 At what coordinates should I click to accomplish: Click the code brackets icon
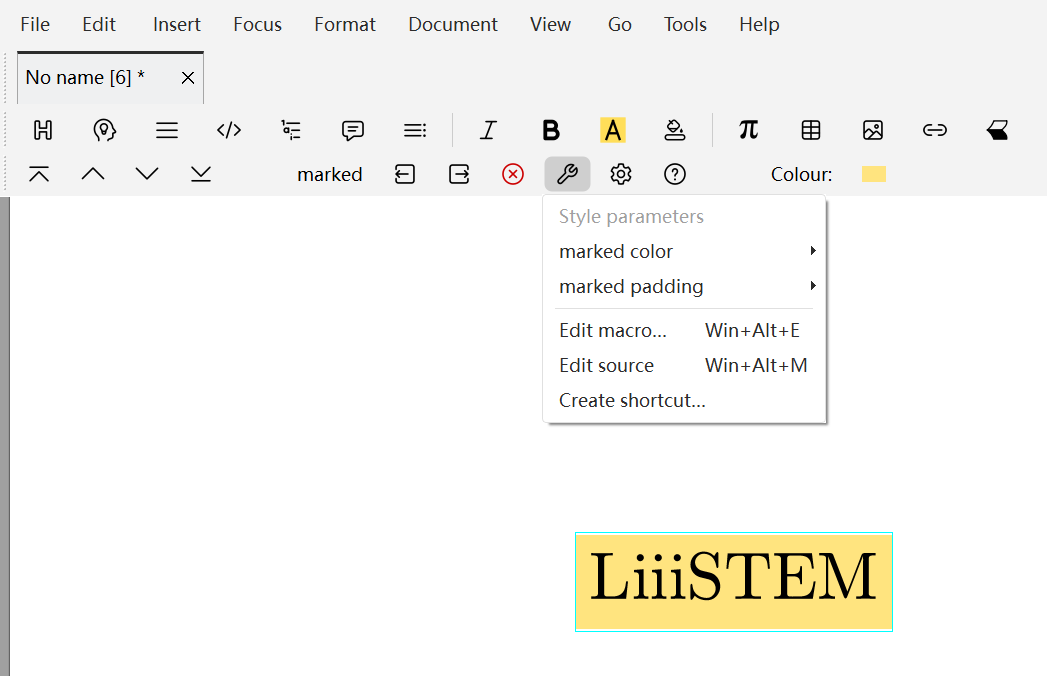coord(229,130)
